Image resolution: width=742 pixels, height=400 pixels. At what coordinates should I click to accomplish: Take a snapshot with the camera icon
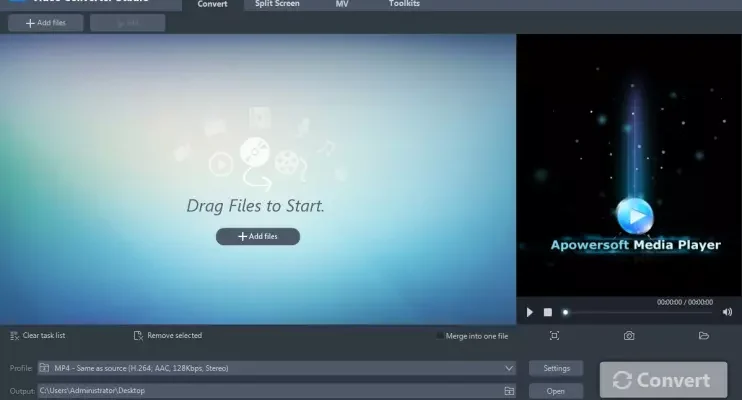pyautogui.click(x=629, y=336)
